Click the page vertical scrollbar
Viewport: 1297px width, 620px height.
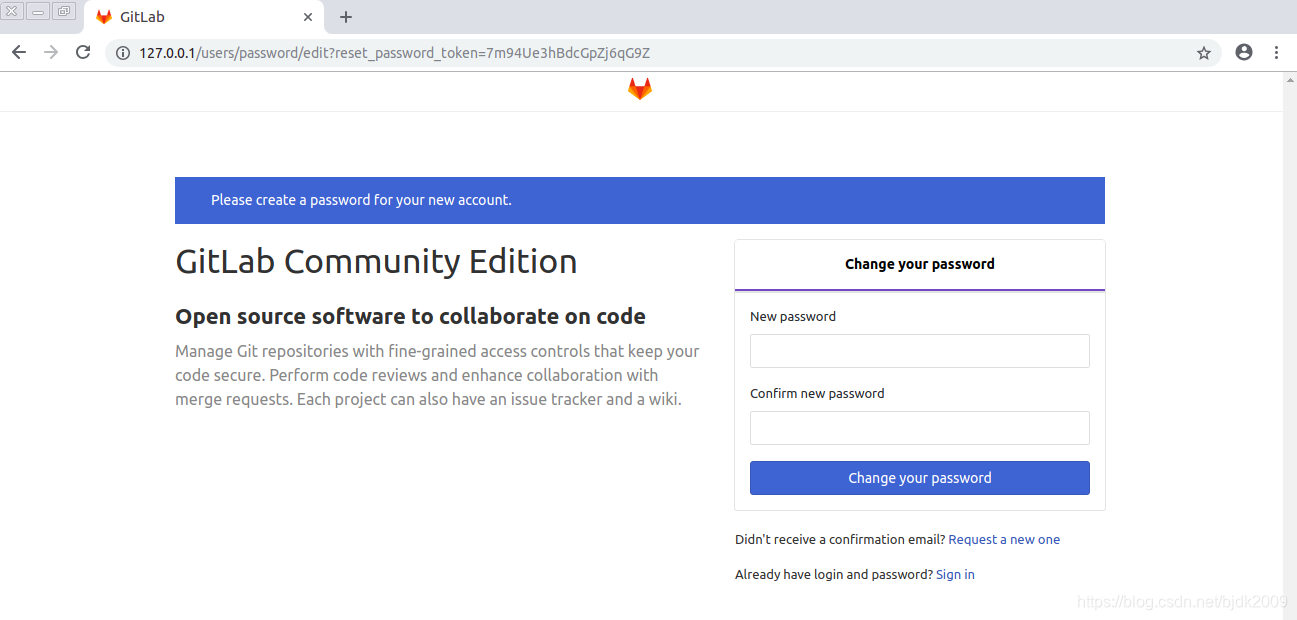(1290, 345)
